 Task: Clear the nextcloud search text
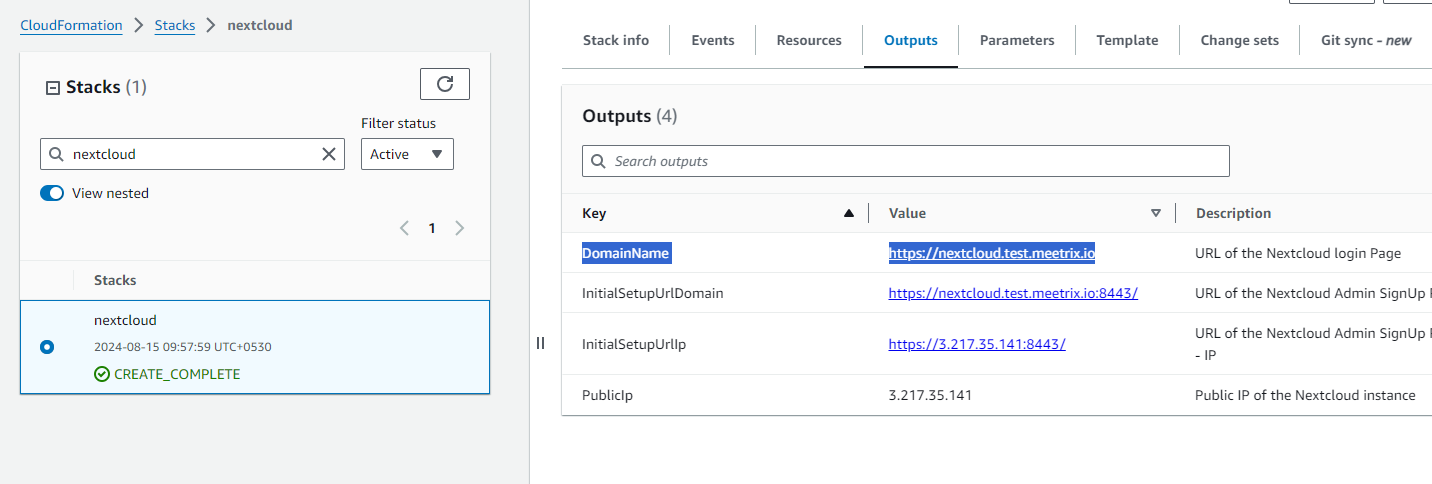point(328,154)
